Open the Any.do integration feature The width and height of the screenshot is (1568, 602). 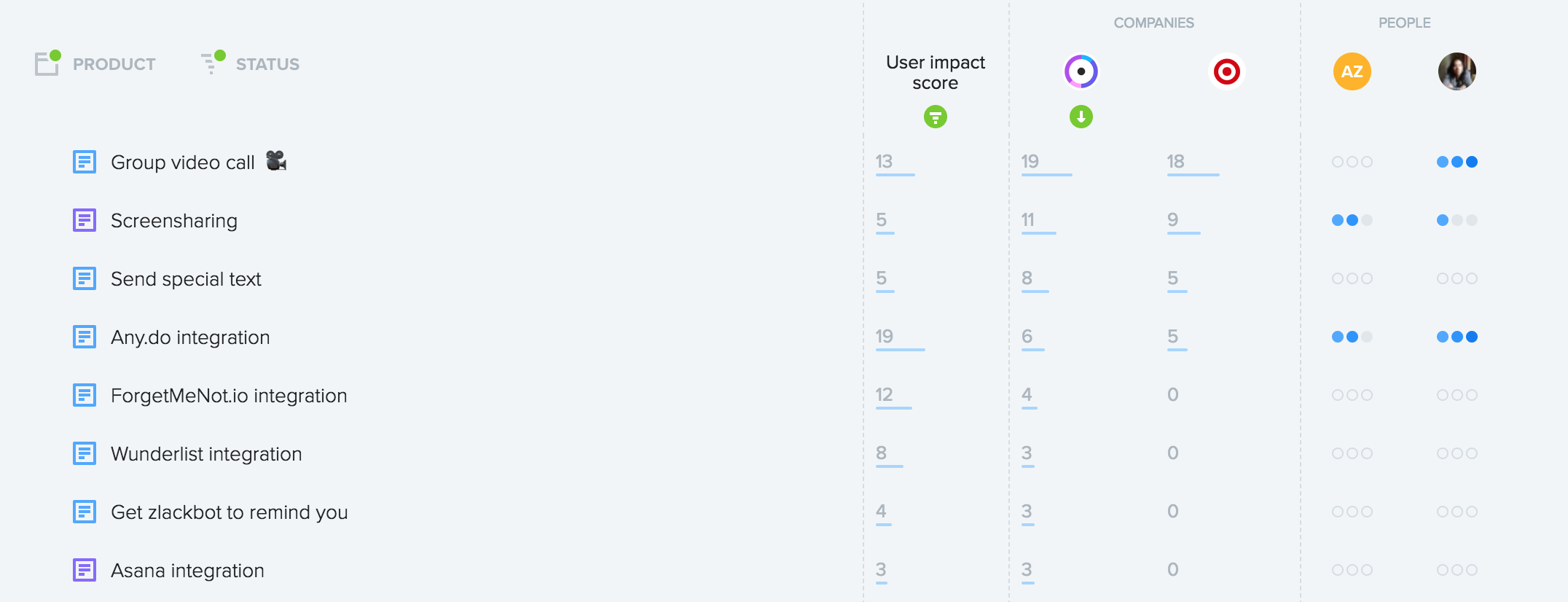pos(190,337)
